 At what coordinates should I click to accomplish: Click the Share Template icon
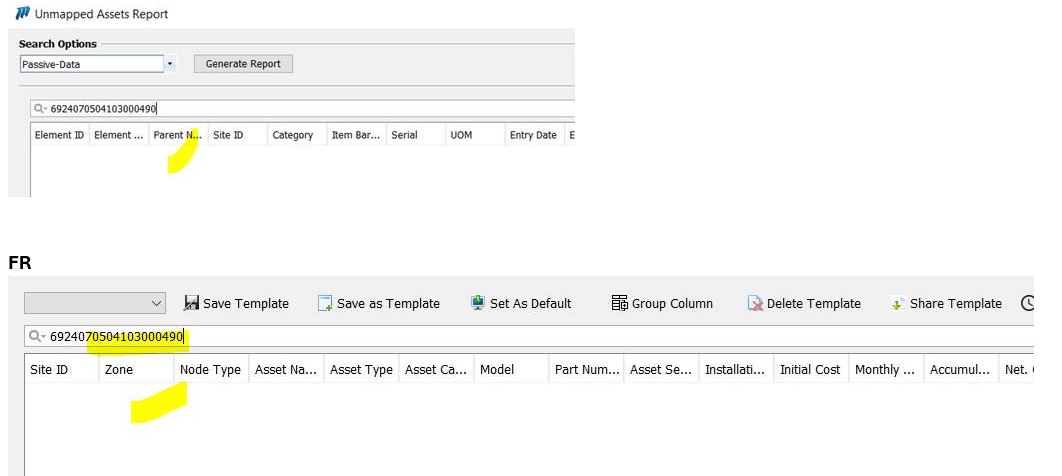898,303
